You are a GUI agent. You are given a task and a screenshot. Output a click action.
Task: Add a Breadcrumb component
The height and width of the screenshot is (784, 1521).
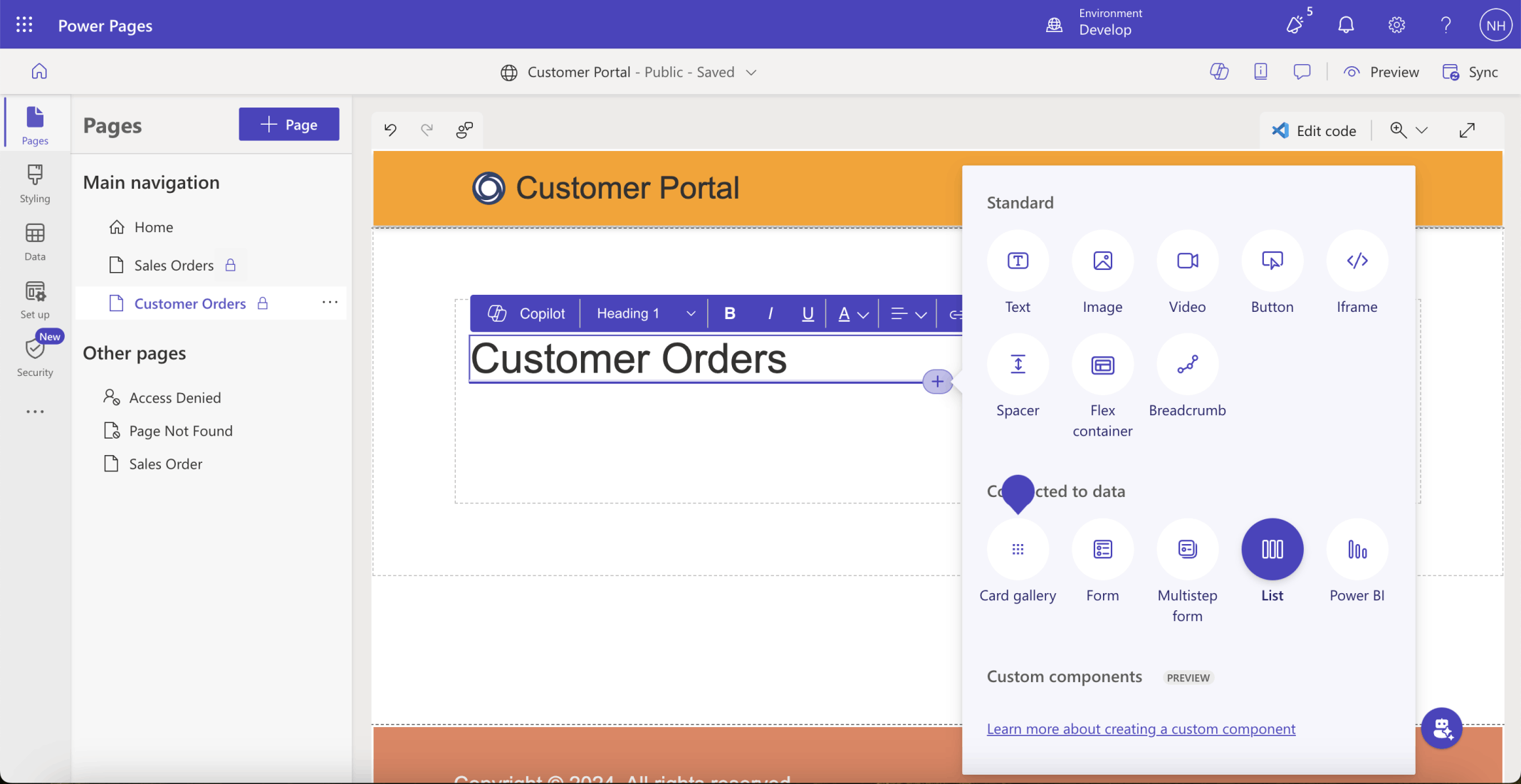click(1187, 365)
